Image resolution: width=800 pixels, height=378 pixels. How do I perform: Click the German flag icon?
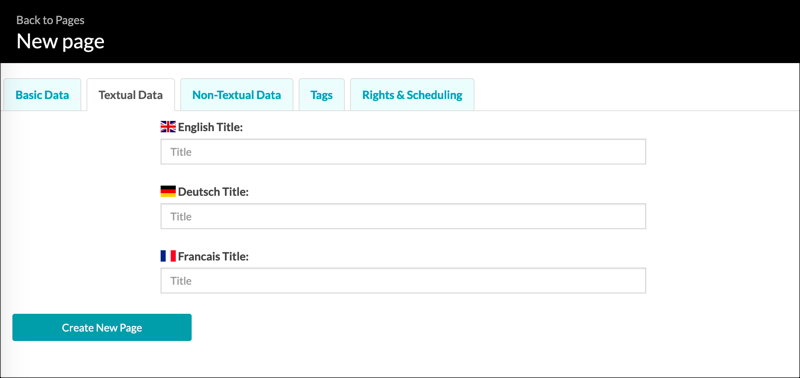[168, 191]
